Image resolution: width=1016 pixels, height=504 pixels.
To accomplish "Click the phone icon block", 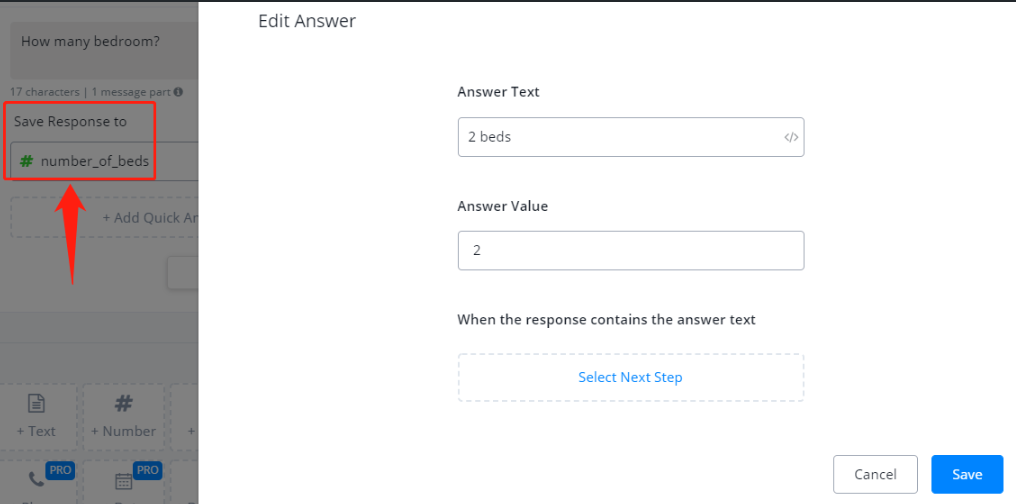I will pyautogui.click(x=36, y=479).
